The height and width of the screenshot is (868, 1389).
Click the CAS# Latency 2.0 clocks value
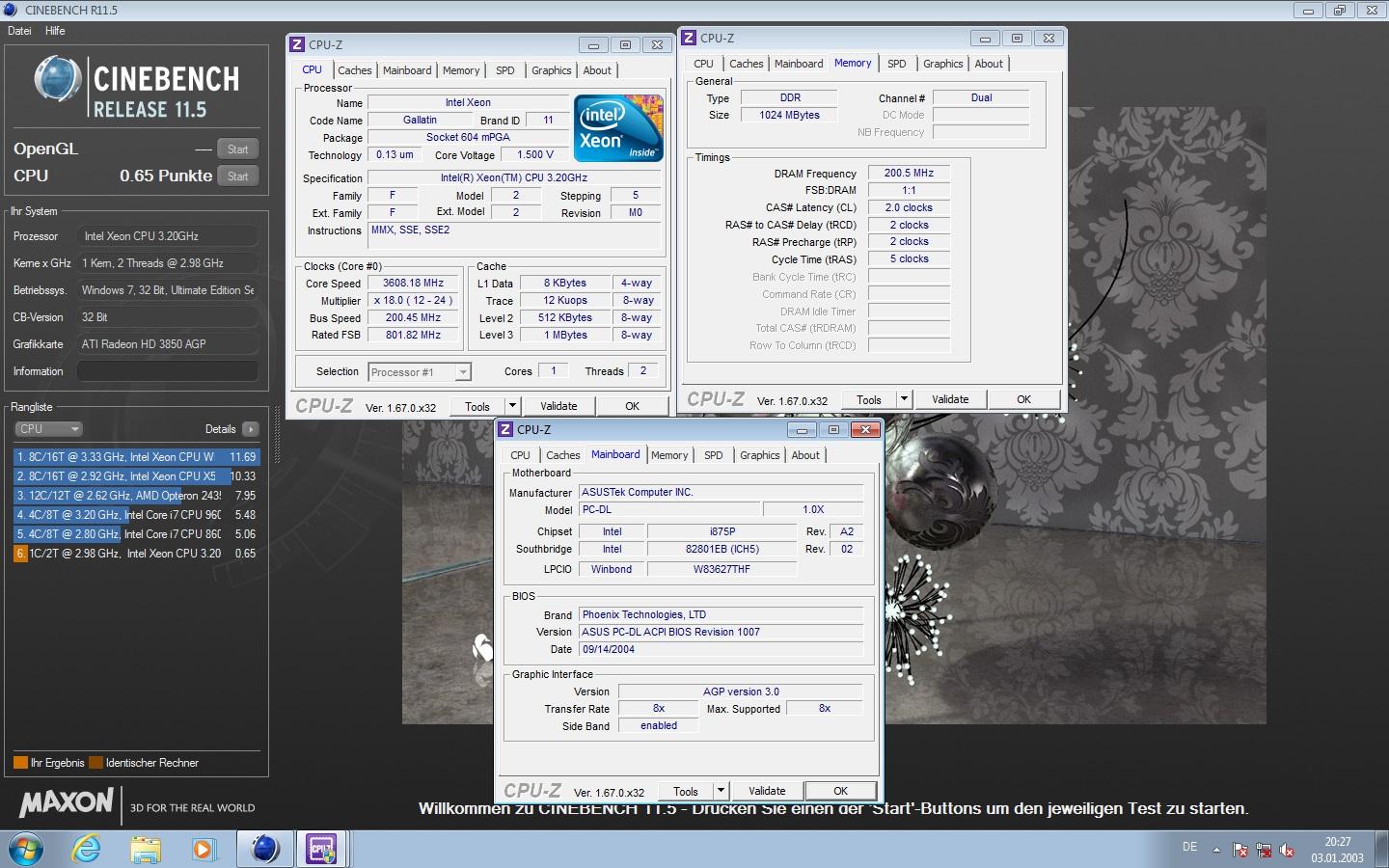909,208
